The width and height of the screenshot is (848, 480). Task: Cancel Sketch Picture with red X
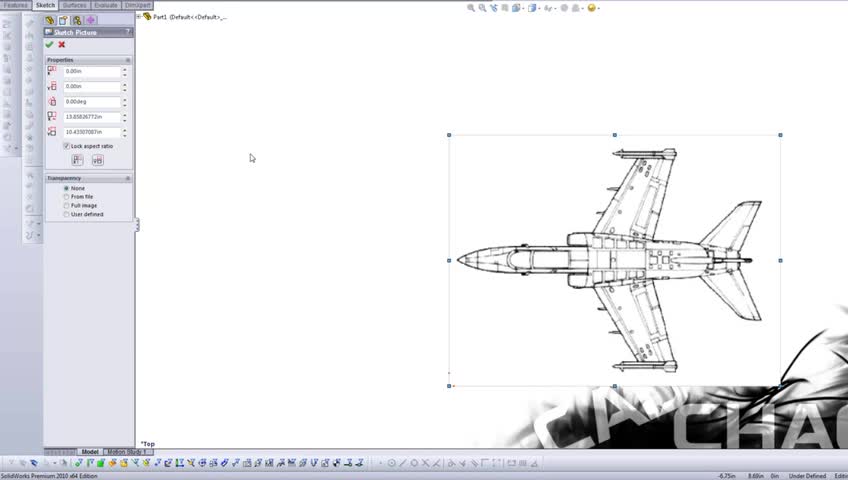click(x=62, y=44)
